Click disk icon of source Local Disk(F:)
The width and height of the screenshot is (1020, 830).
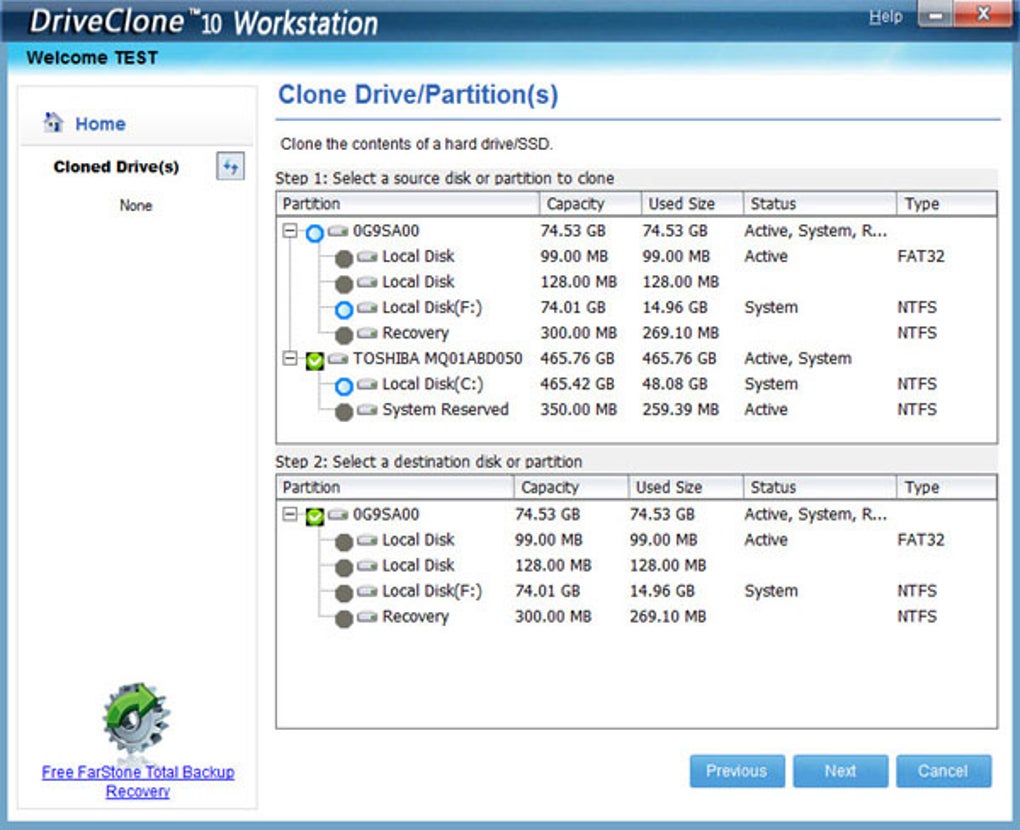pos(368,308)
